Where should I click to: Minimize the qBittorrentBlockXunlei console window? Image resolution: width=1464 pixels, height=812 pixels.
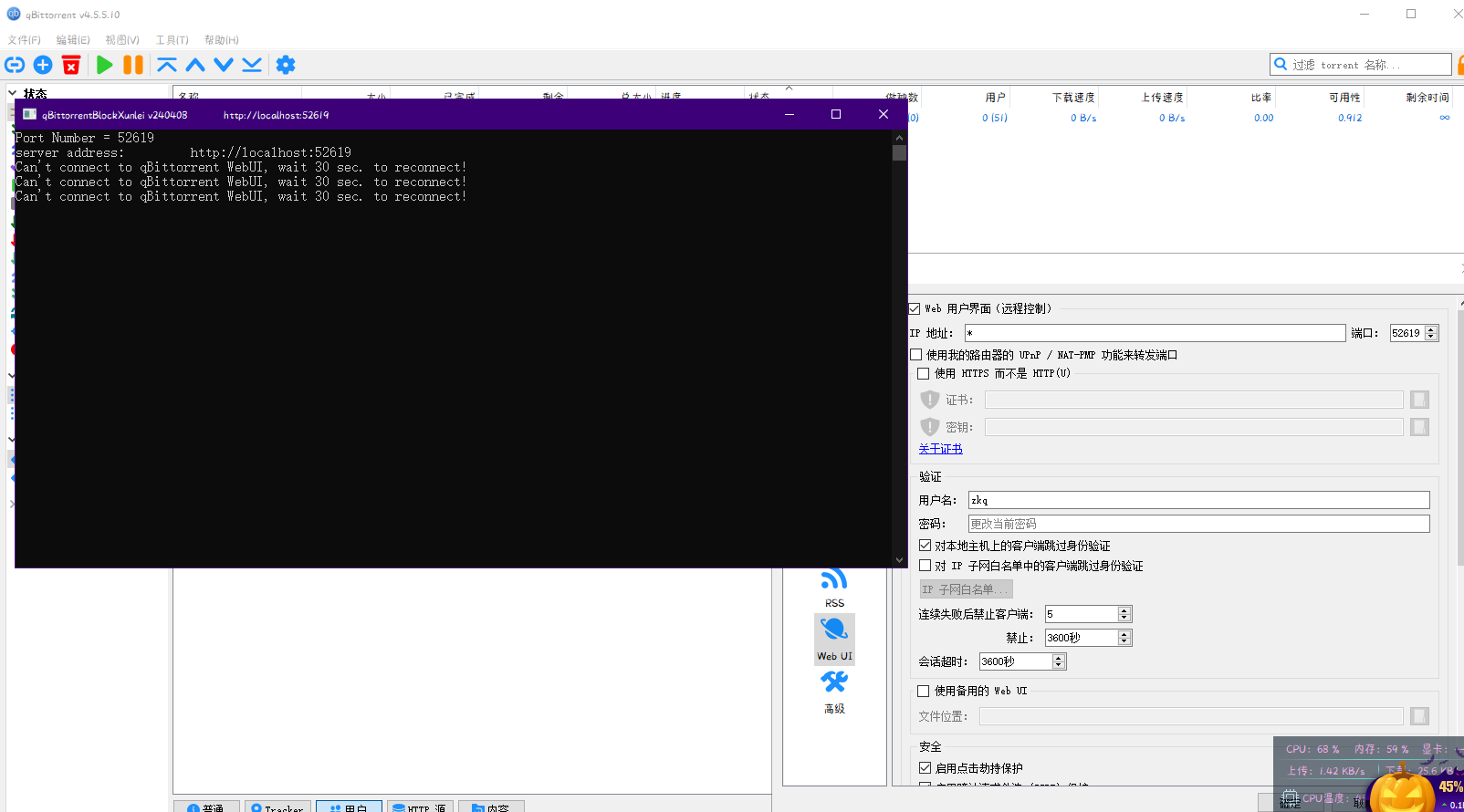coord(790,114)
